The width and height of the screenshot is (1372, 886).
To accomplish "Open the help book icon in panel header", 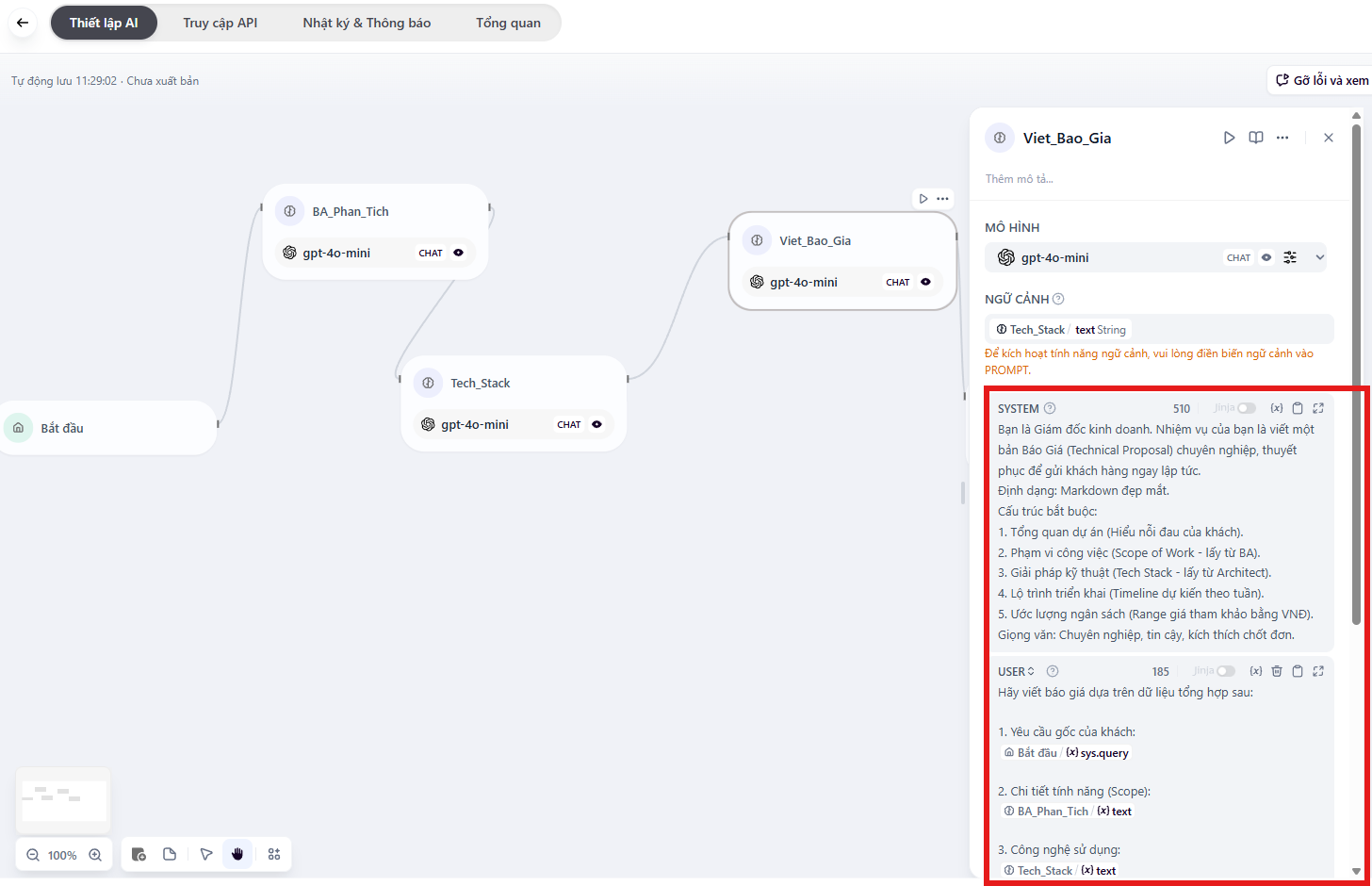I will [x=1256, y=138].
